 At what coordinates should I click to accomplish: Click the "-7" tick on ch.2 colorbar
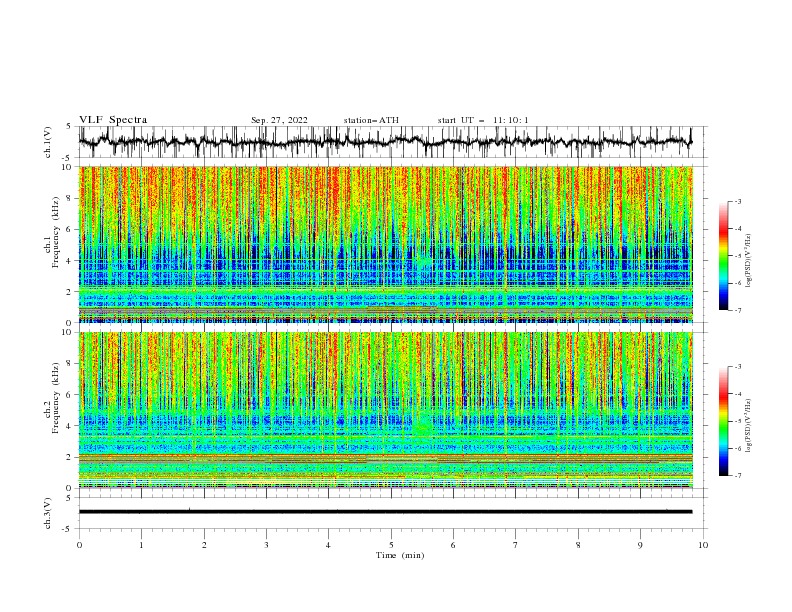click(x=737, y=475)
